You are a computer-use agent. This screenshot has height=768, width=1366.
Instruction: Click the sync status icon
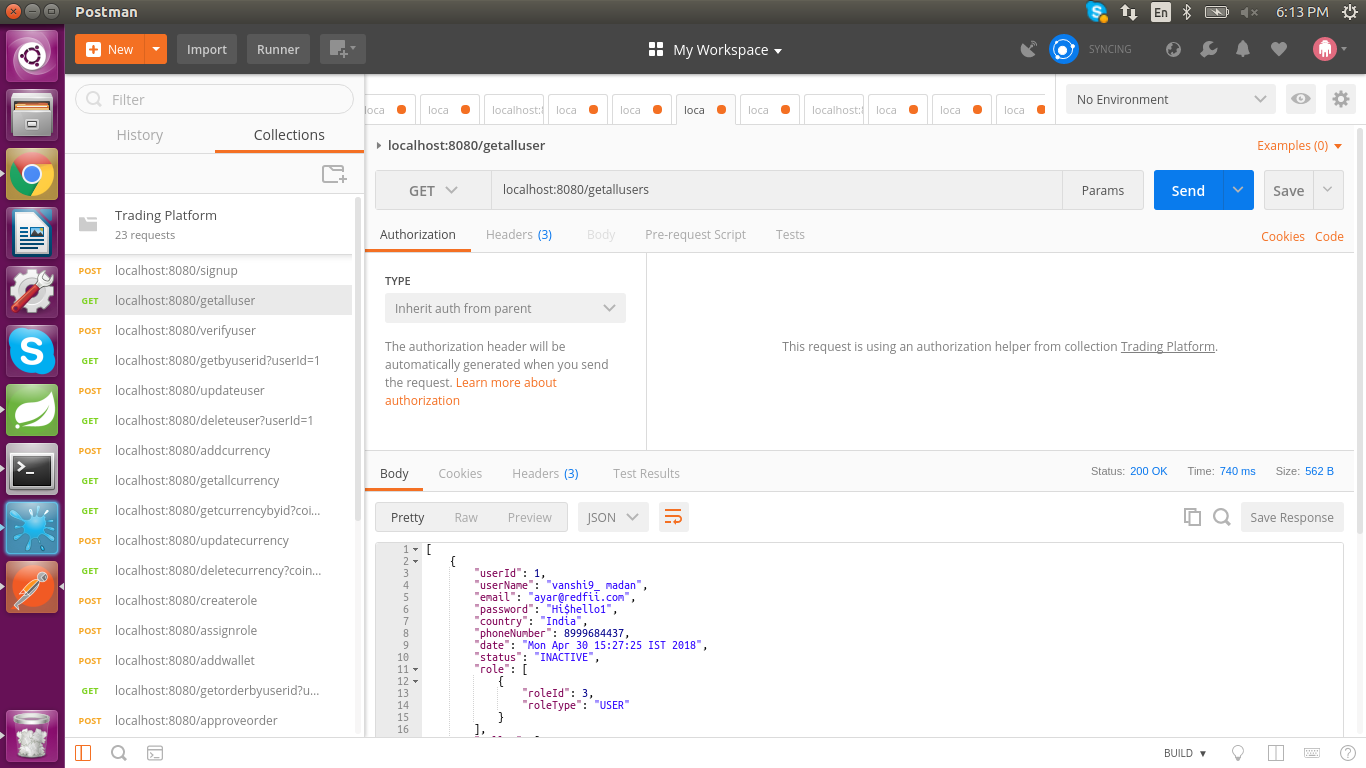point(1063,49)
